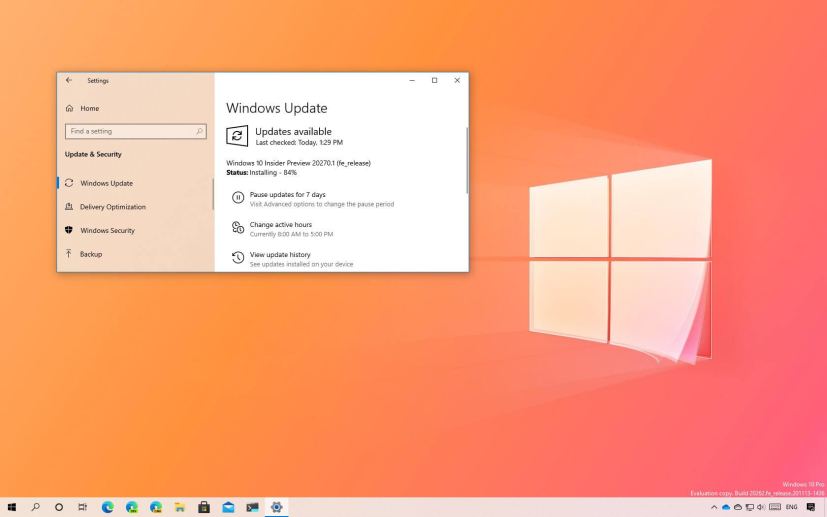
Task: Maximize the Settings window
Action: [435, 80]
